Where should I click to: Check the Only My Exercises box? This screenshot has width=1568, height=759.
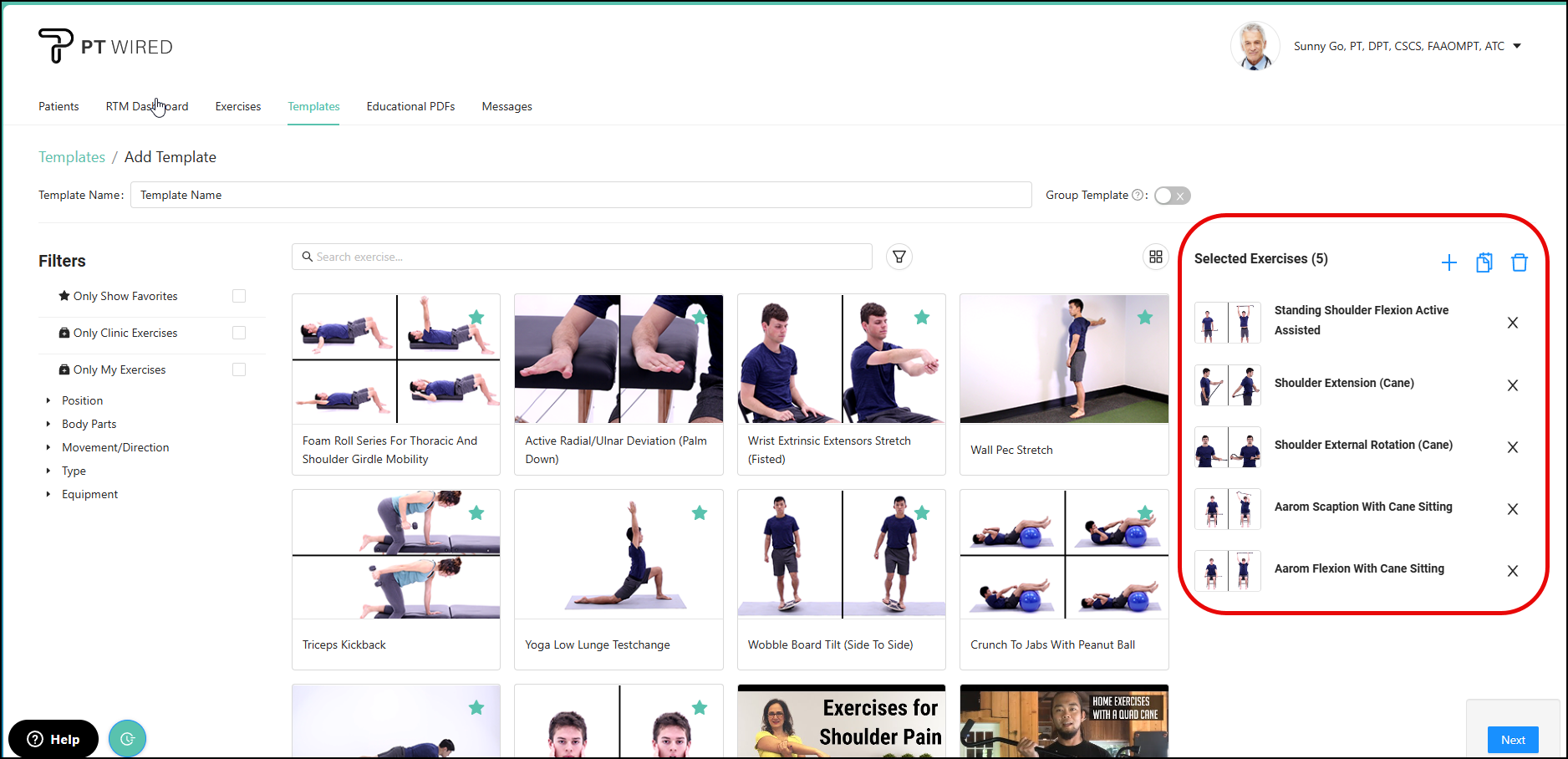(239, 369)
